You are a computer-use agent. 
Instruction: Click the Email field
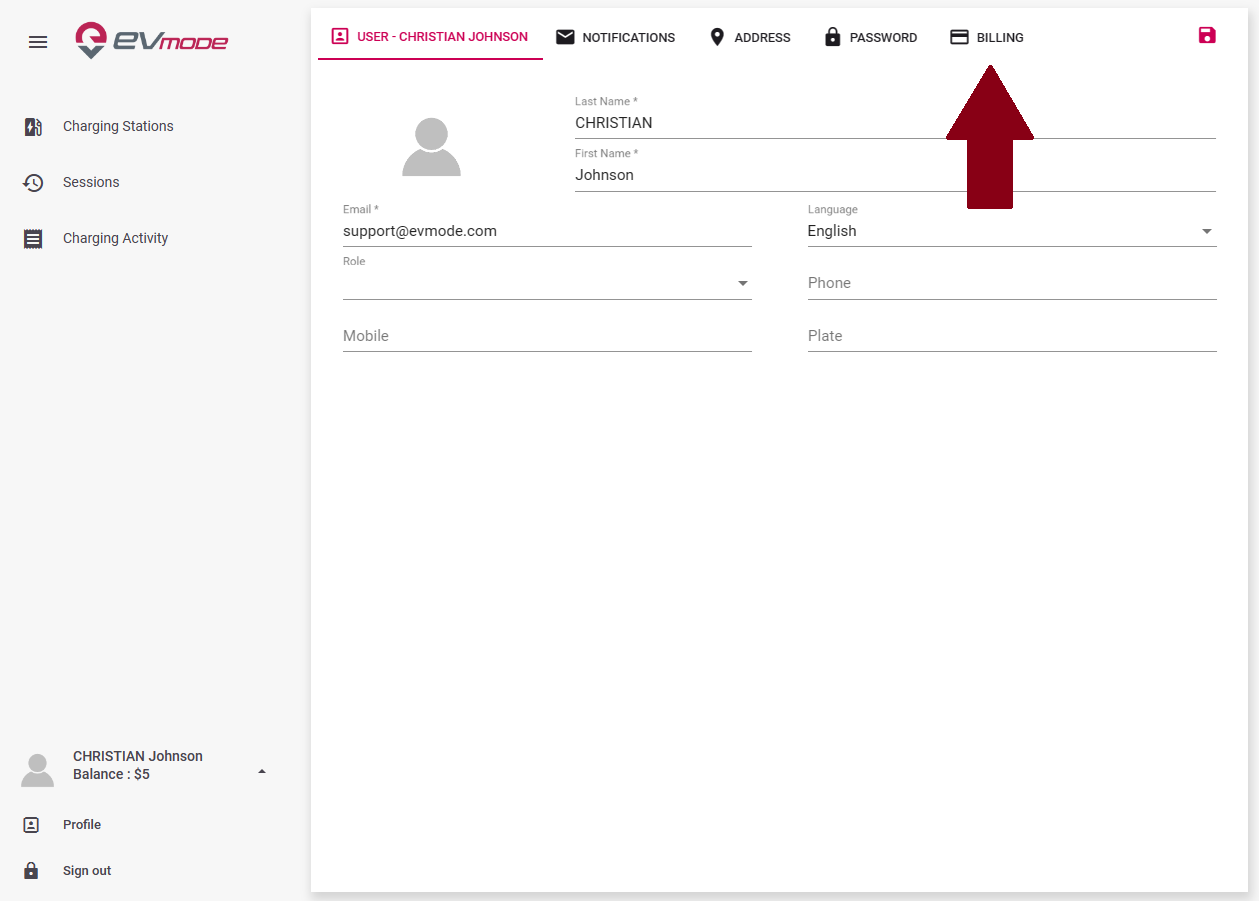pos(547,231)
